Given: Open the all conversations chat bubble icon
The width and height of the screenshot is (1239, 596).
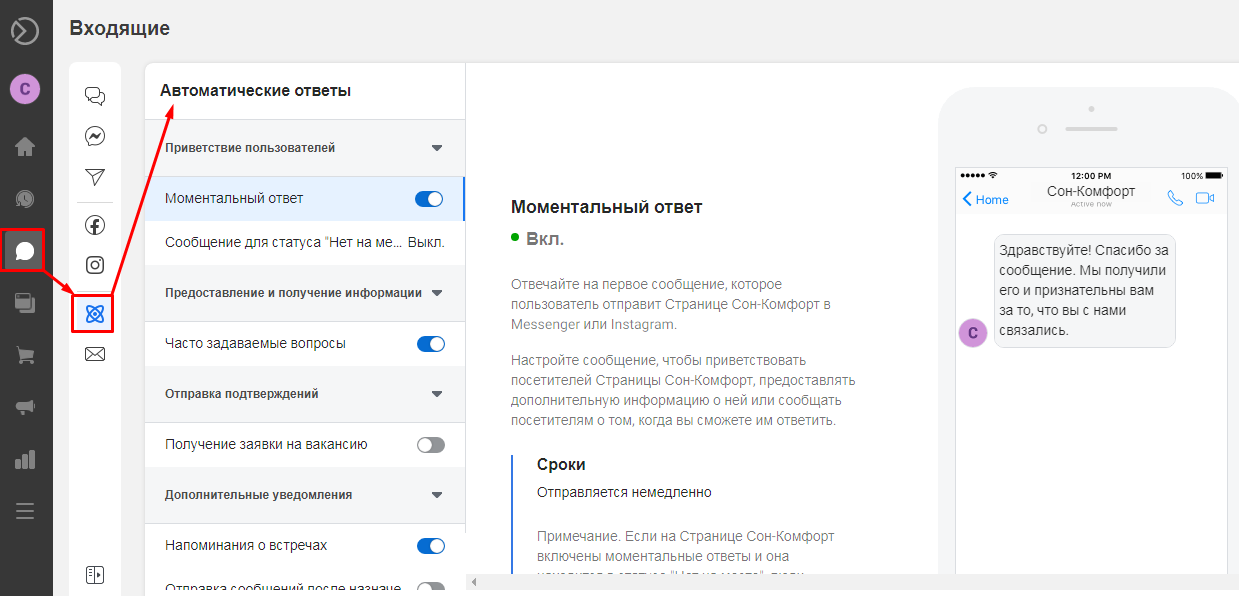Looking at the screenshot, I should [94, 95].
